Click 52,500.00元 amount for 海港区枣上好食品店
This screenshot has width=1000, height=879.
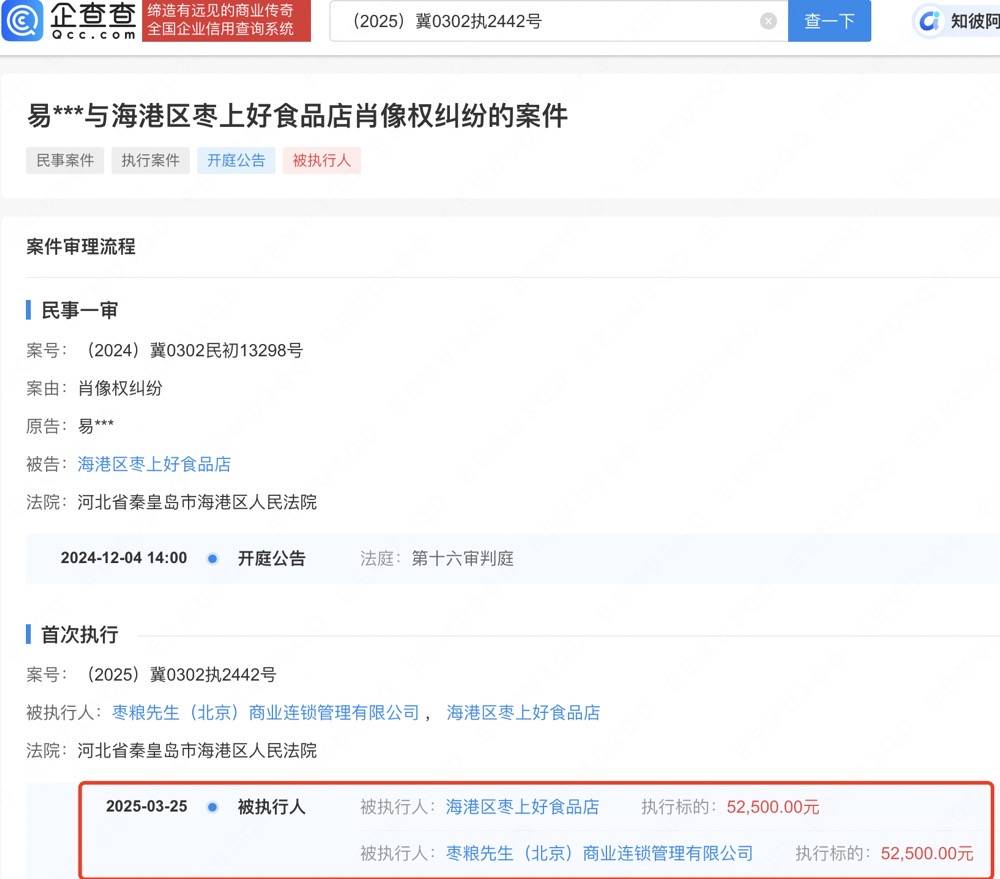773,807
